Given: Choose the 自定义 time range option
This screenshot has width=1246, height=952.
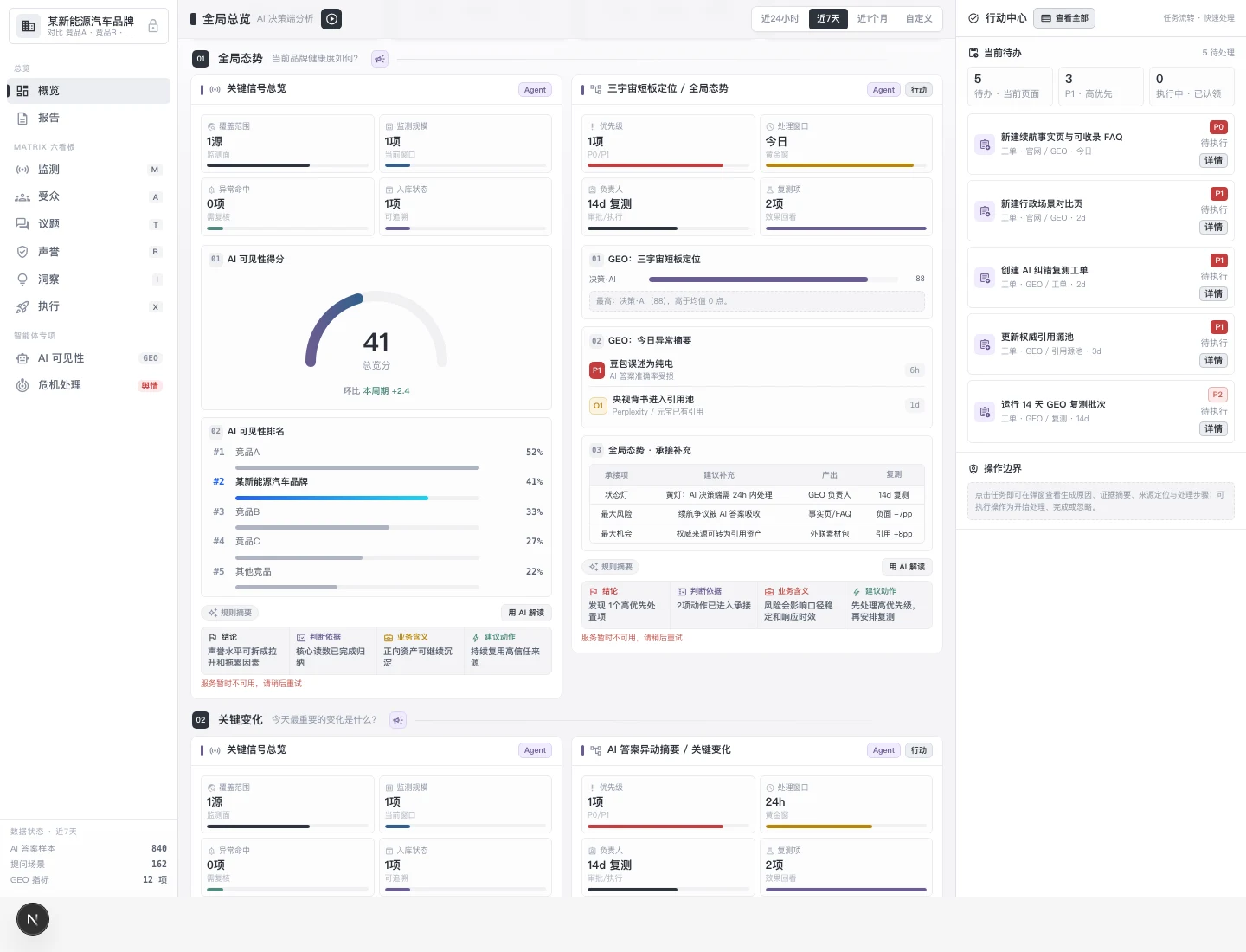Looking at the screenshot, I should 919,18.
